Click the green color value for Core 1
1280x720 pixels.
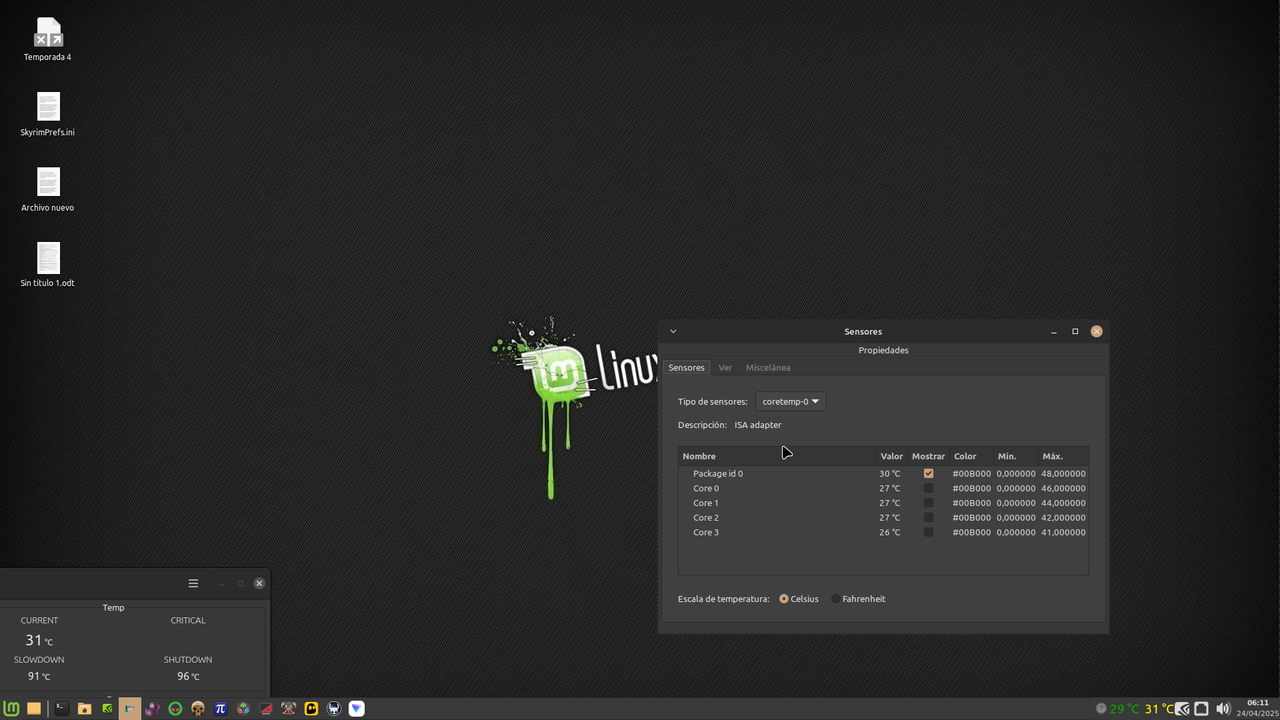tap(970, 503)
